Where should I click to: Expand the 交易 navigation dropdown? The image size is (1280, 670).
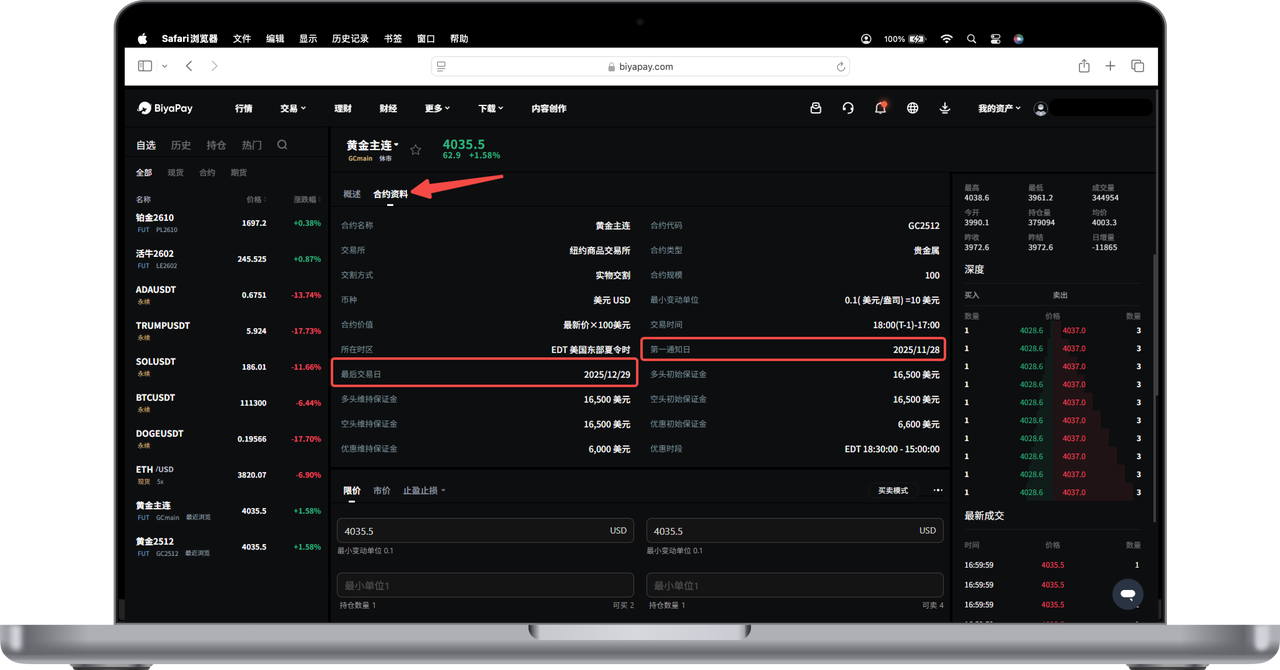click(x=292, y=108)
